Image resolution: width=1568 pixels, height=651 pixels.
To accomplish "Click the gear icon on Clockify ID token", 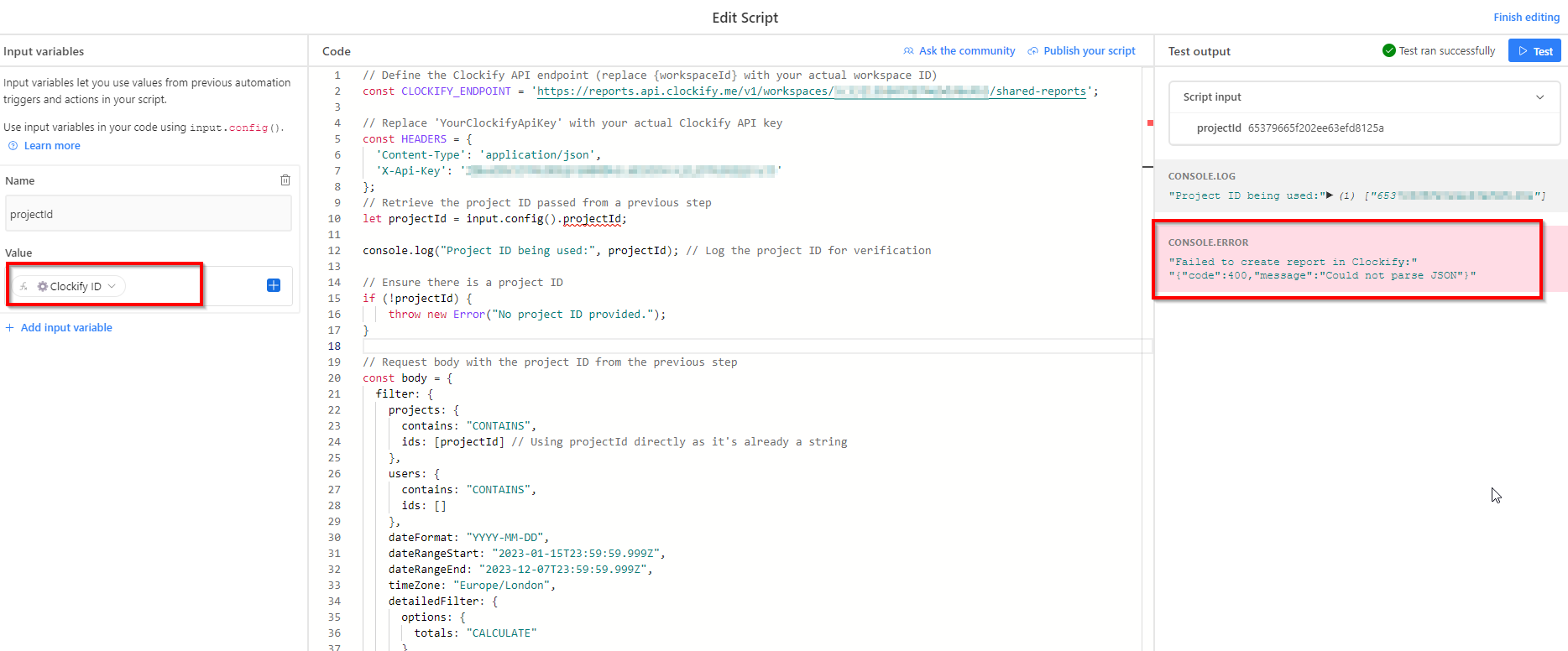I will pos(42,286).
